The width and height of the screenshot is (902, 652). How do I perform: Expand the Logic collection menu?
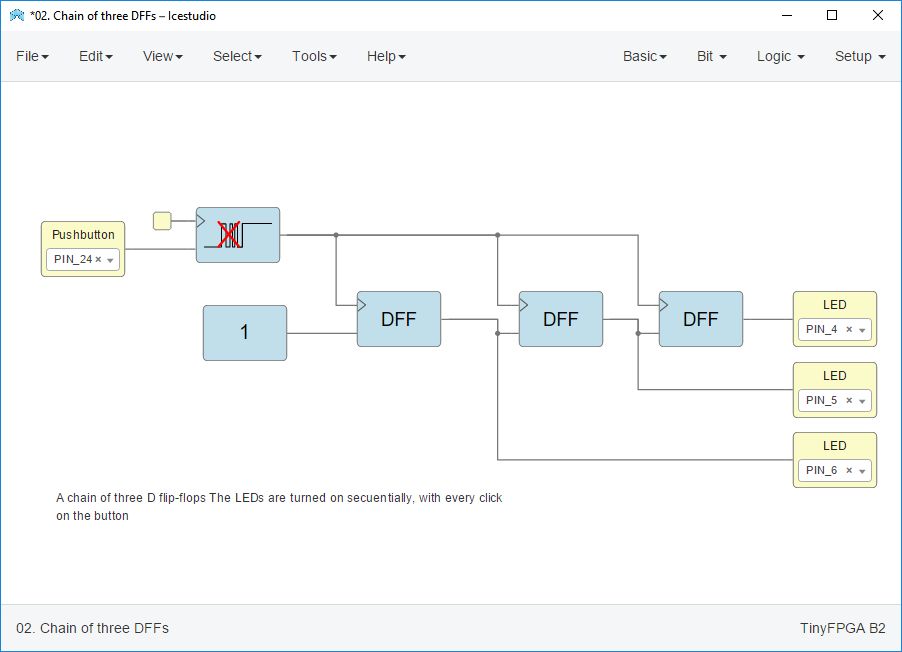(780, 56)
